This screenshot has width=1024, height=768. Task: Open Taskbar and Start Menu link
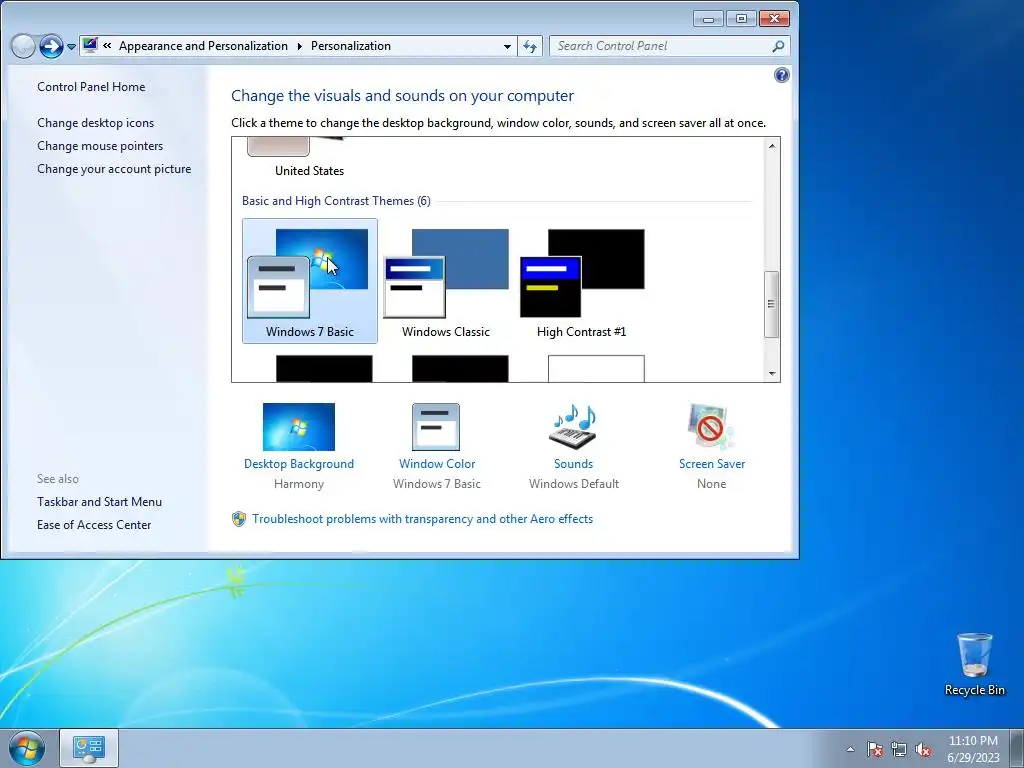pyautogui.click(x=99, y=502)
